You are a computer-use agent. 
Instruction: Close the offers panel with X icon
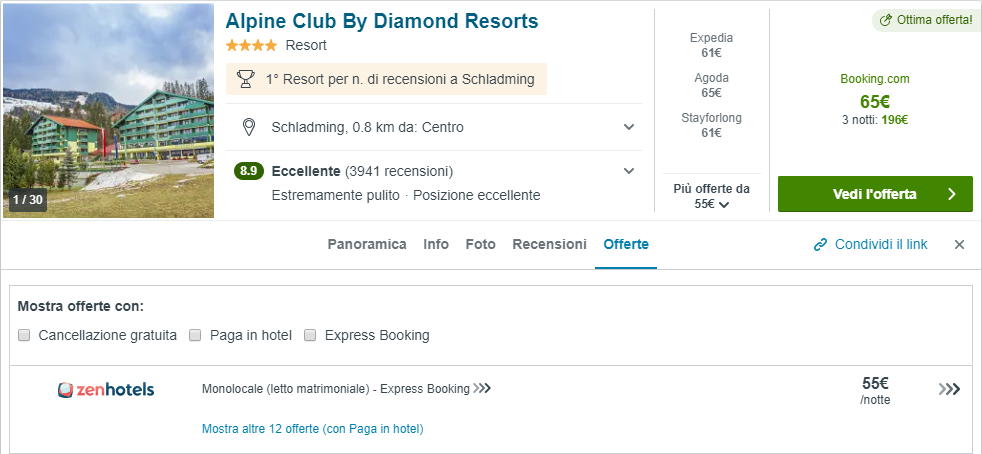(x=959, y=244)
